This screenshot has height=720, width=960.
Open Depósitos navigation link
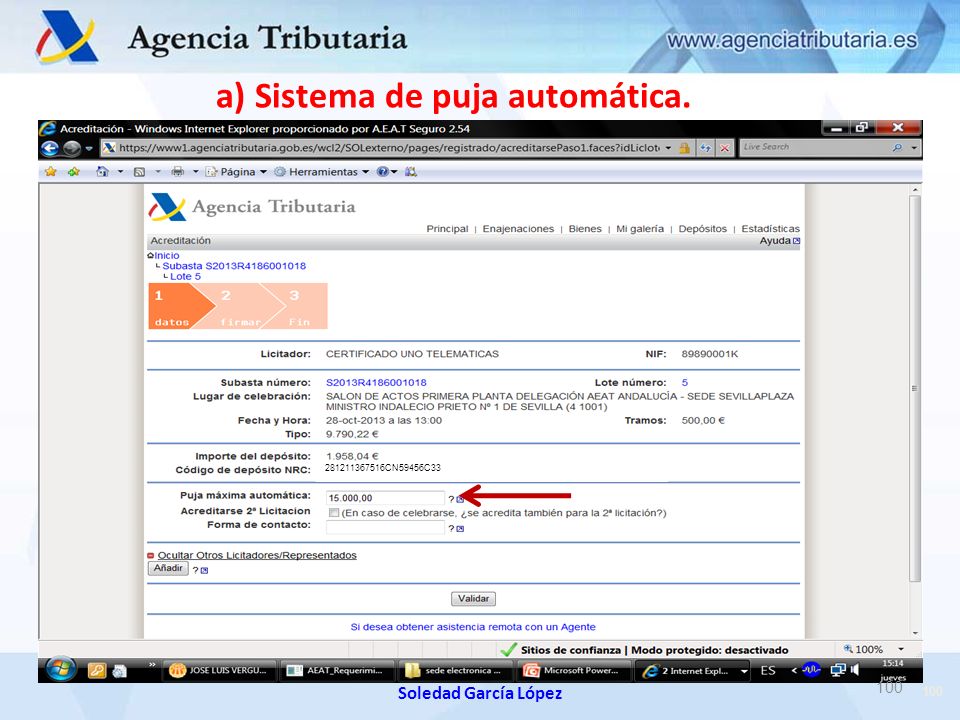(702, 228)
